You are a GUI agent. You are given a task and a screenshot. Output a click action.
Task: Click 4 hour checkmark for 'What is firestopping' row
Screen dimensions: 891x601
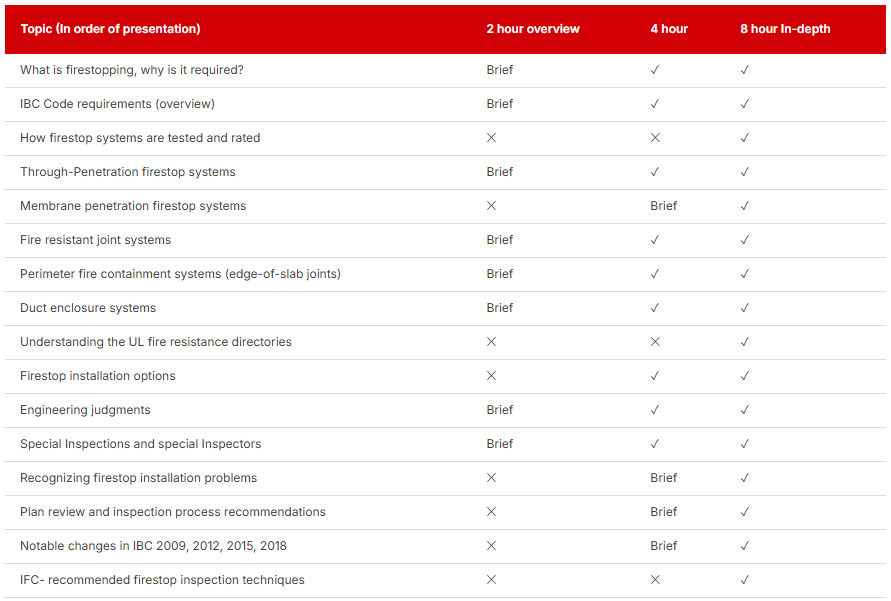pos(655,70)
